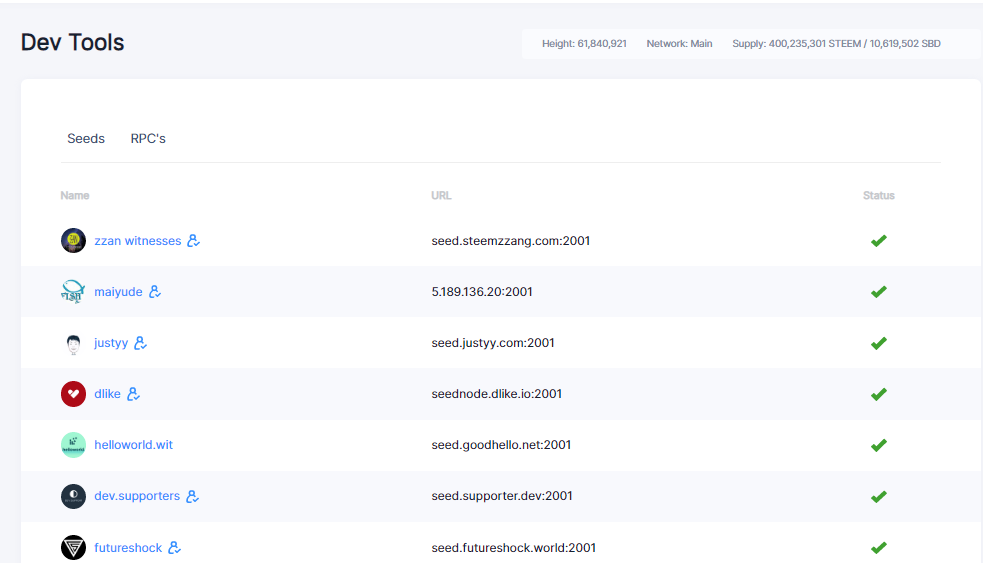Click verified-user icon beside futureshock

pos(174,547)
